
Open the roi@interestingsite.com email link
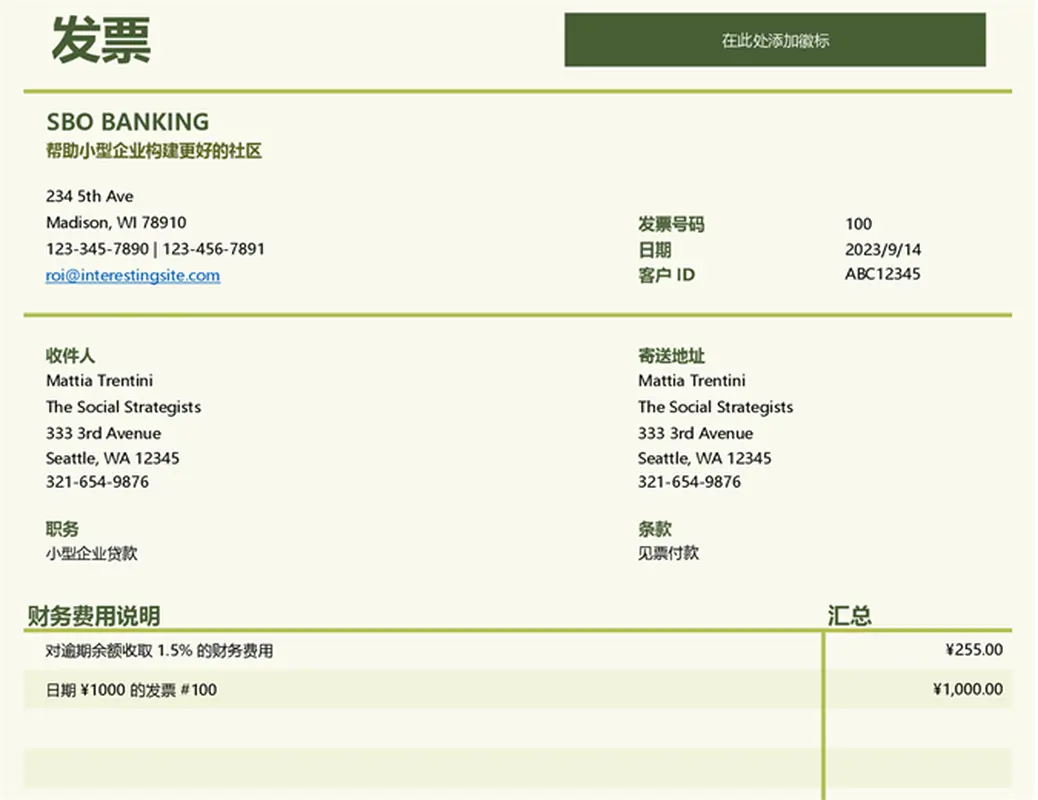[x=133, y=274]
